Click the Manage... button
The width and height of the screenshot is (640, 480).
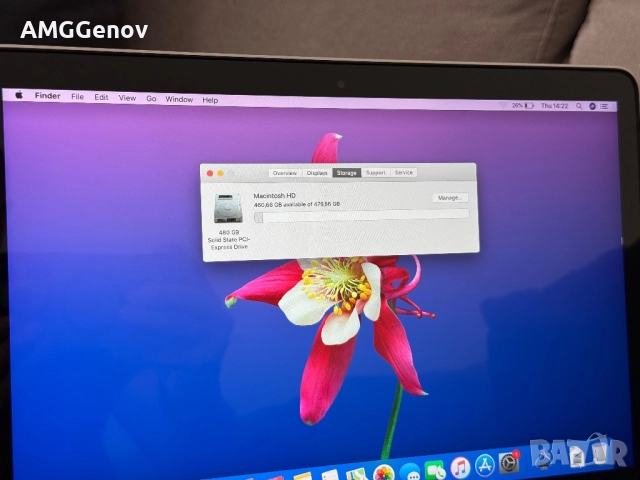(x=450, y=198)
